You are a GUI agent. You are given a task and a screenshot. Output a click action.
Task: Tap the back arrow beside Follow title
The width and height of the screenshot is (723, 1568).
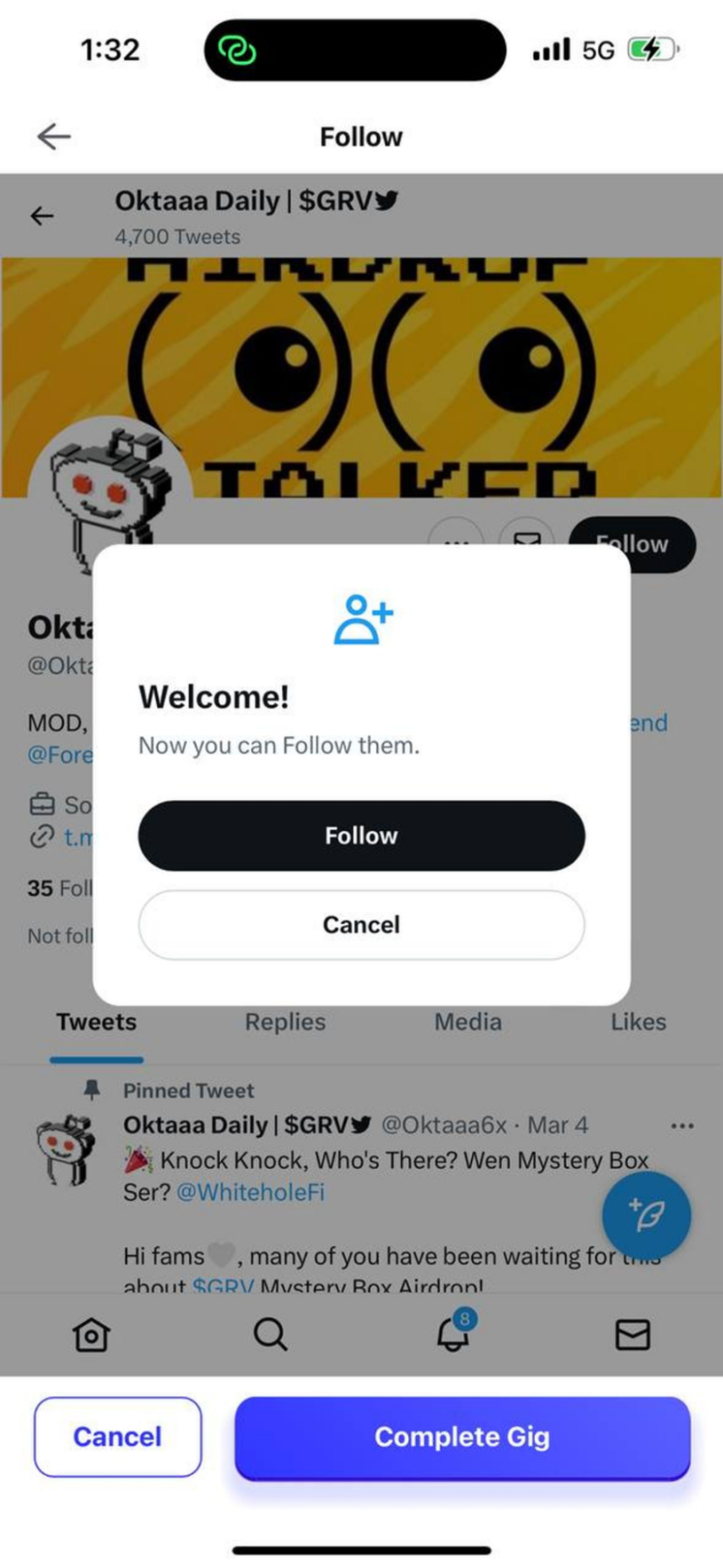[x=54, y=136]
